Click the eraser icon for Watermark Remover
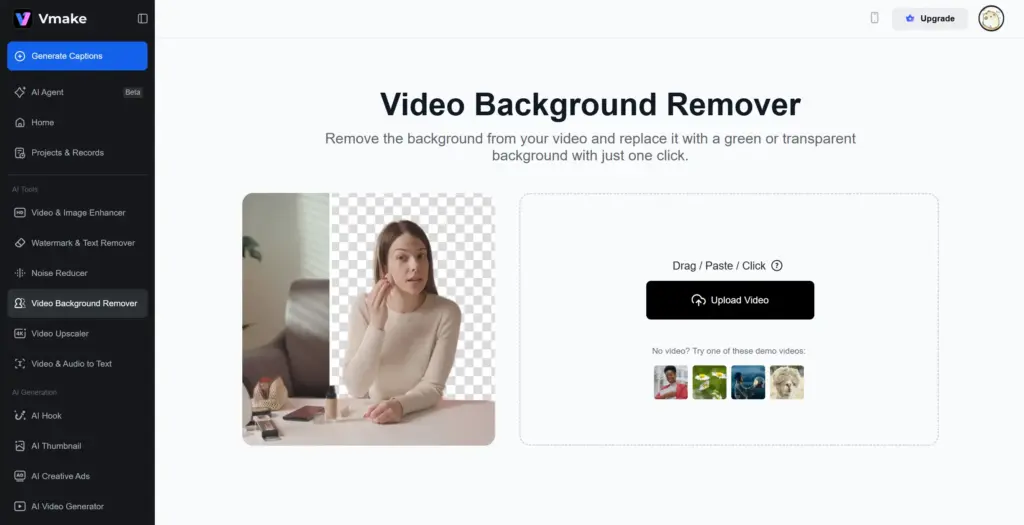1024x525 pixels. pos(20,242)
